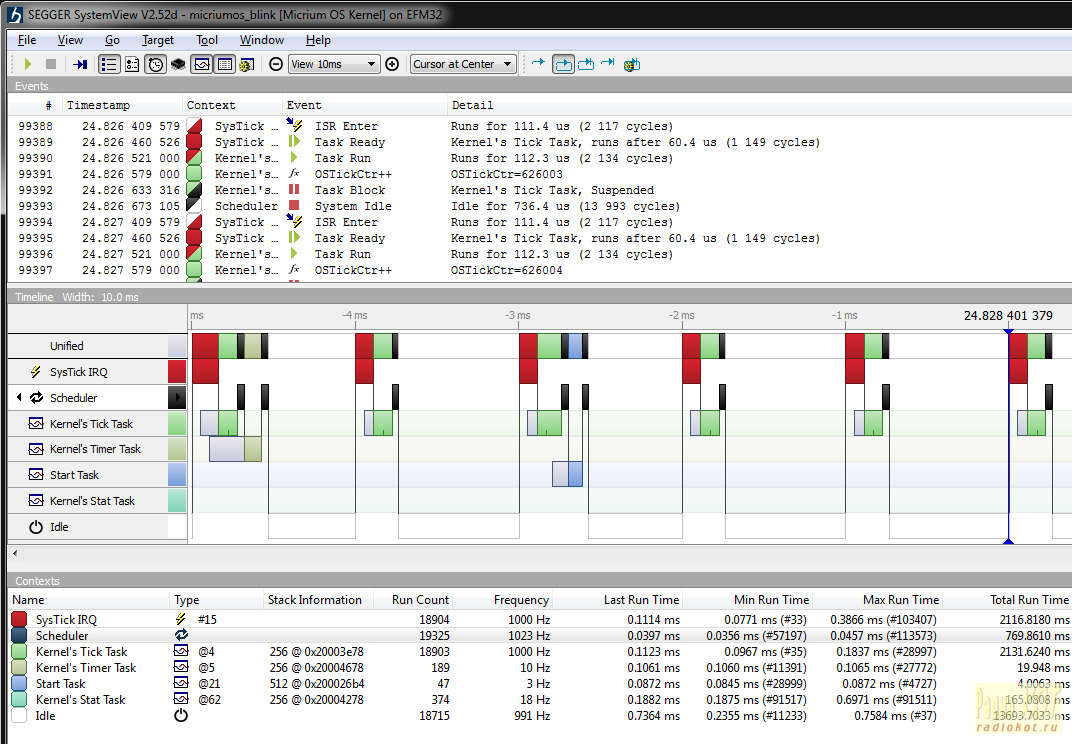The width and height of the screenshot is (1072, 744).
Task: Click the Scheduler cycle-arrows icon in timeline
Action: (x=36, y=398)
